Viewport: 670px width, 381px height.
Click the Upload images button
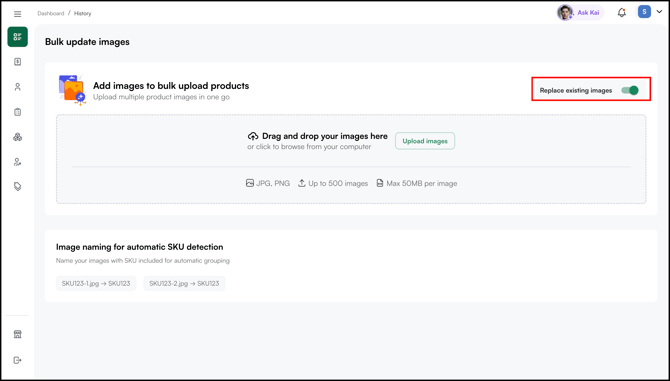[425, 141]
